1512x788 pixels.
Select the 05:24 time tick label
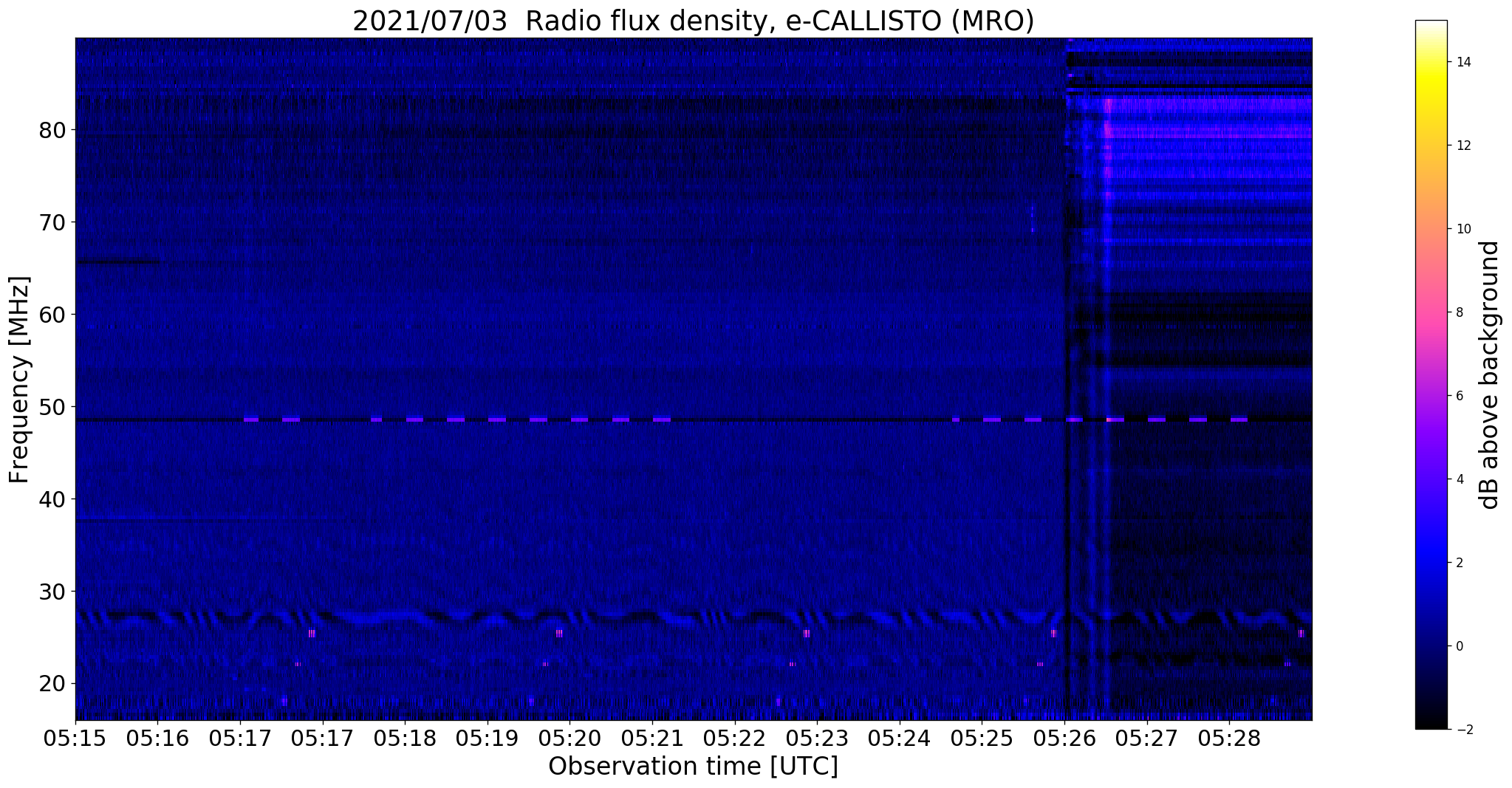point(900,738)
